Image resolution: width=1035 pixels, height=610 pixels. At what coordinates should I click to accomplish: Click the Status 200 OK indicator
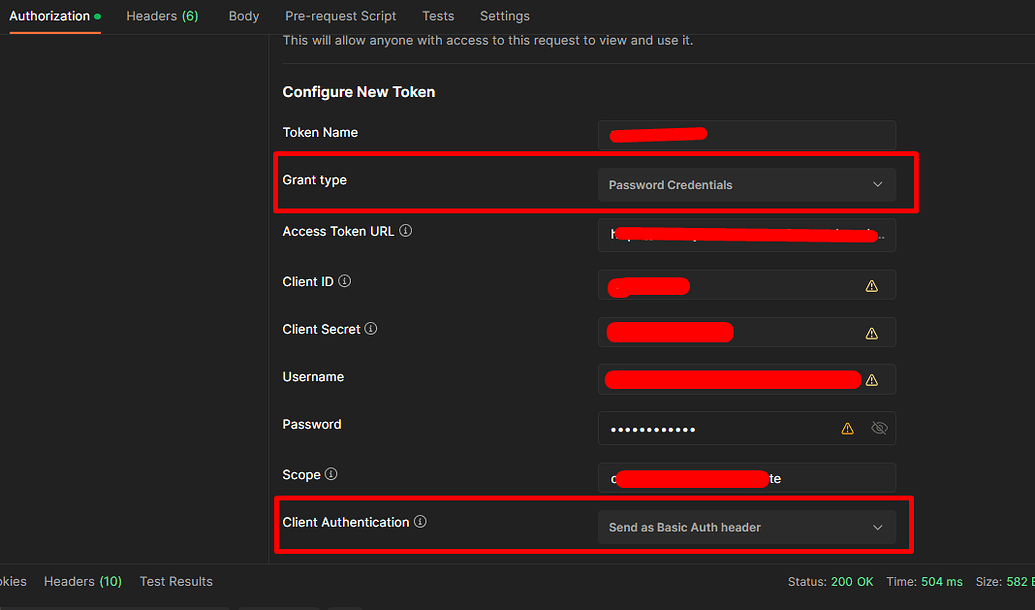pos(830,581)
